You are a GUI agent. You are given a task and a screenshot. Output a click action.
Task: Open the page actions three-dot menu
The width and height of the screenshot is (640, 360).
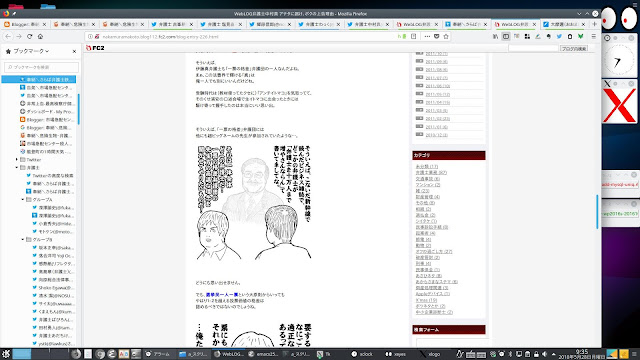pos(427,36)
